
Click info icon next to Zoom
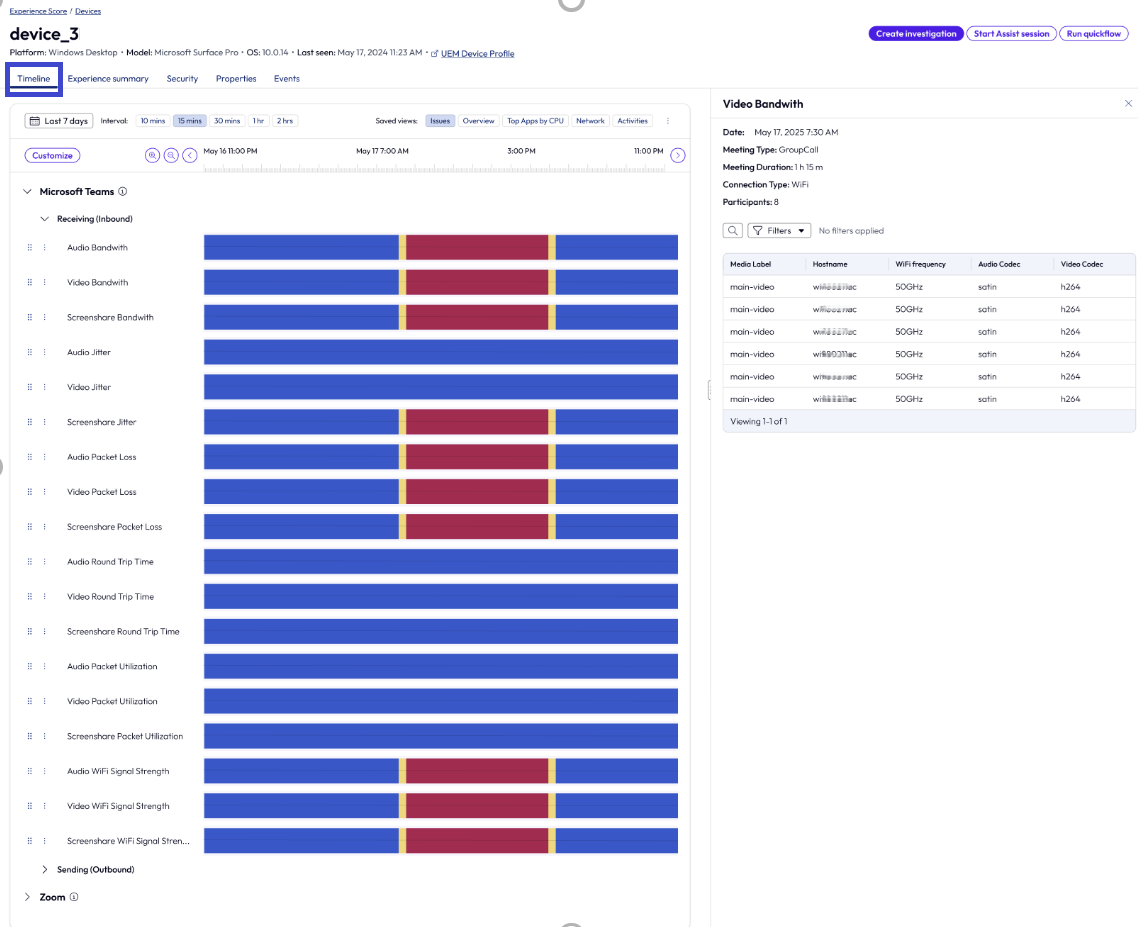click(74, 897)
